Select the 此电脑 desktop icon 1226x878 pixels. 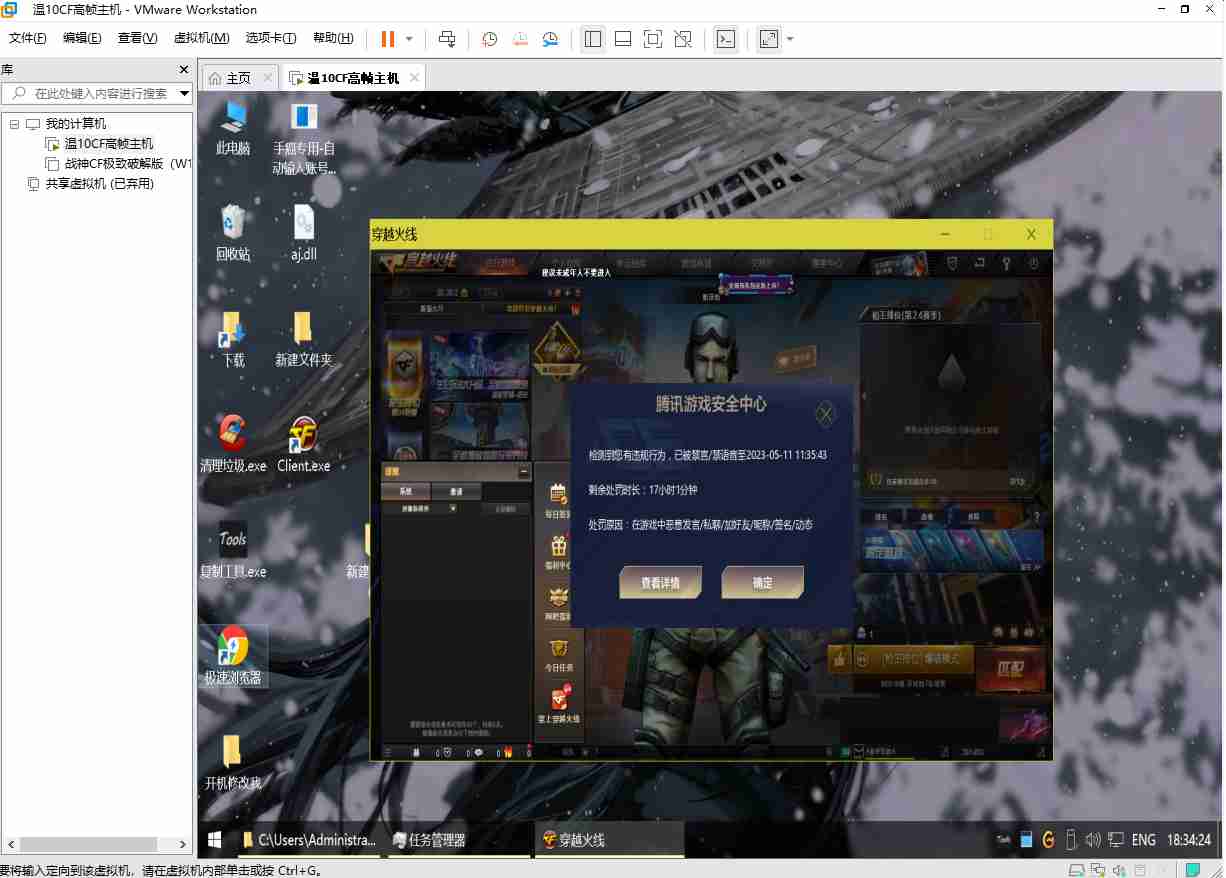click(x=233, y=128)
